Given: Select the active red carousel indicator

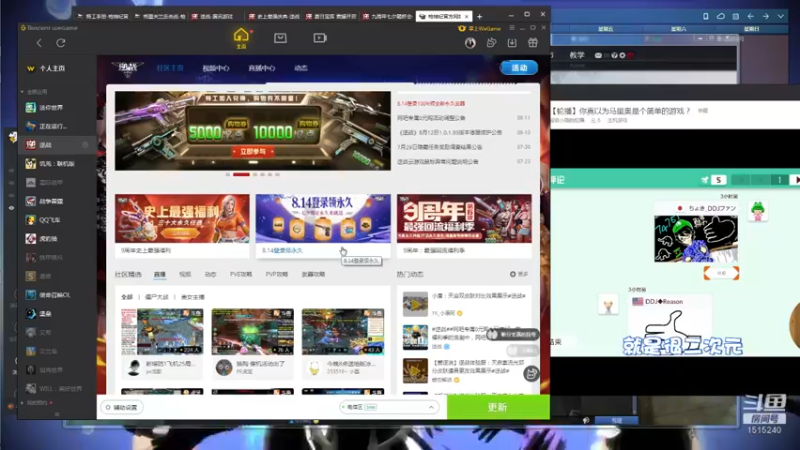Looking at the screenshot, I should click(241, 174).
